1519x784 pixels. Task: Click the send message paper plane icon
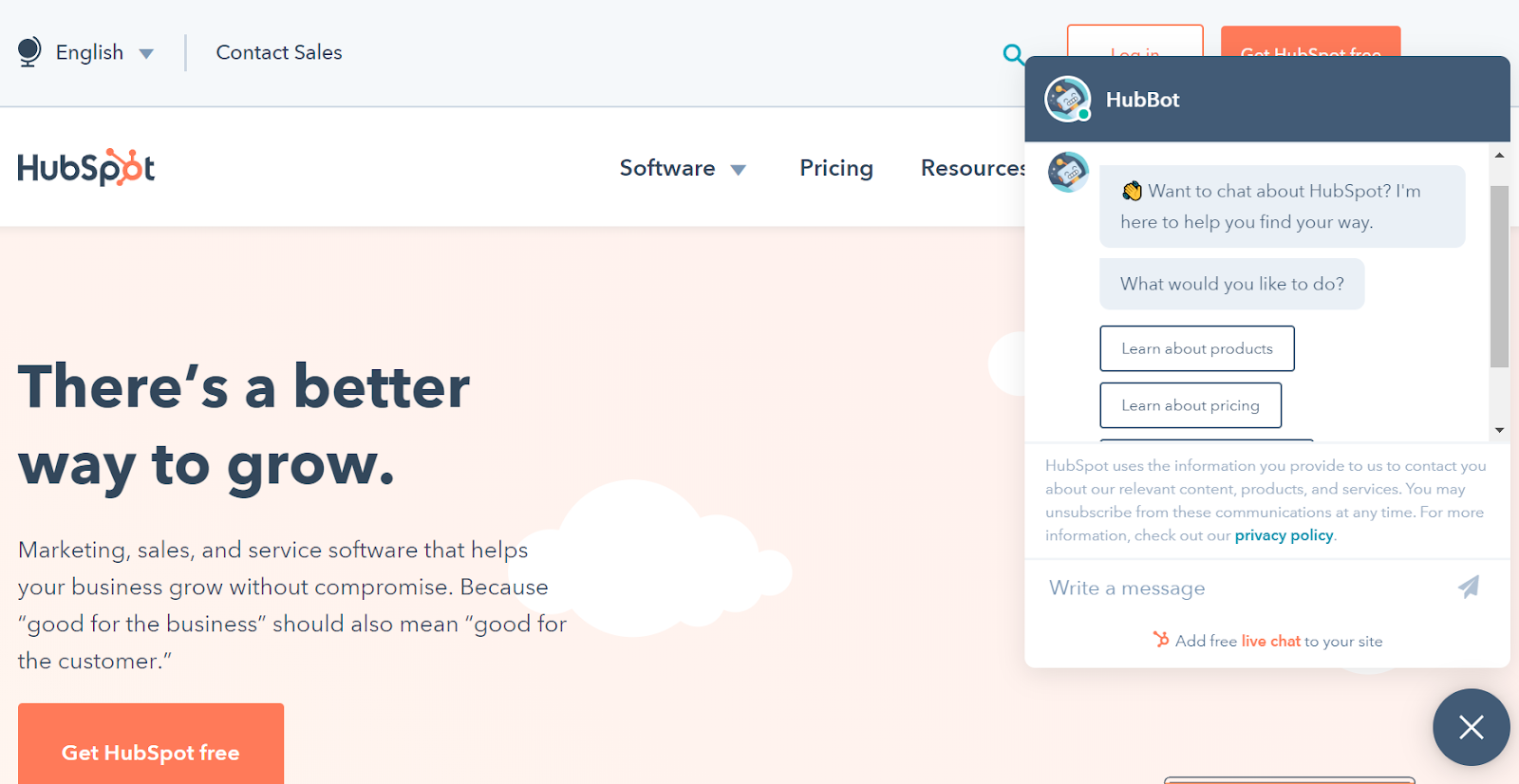pos(1469,587)
